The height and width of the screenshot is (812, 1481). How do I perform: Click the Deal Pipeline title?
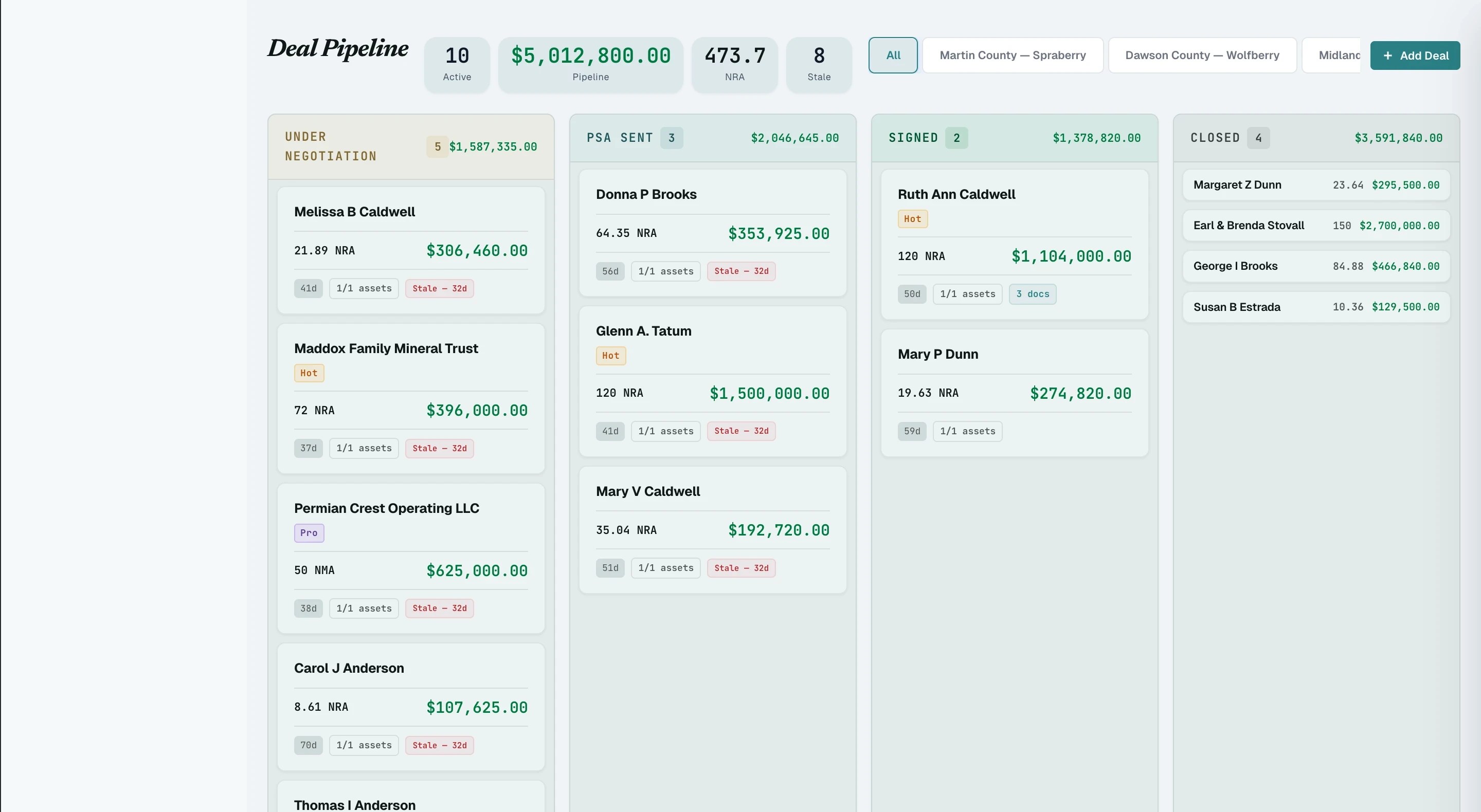click(338, 48)
